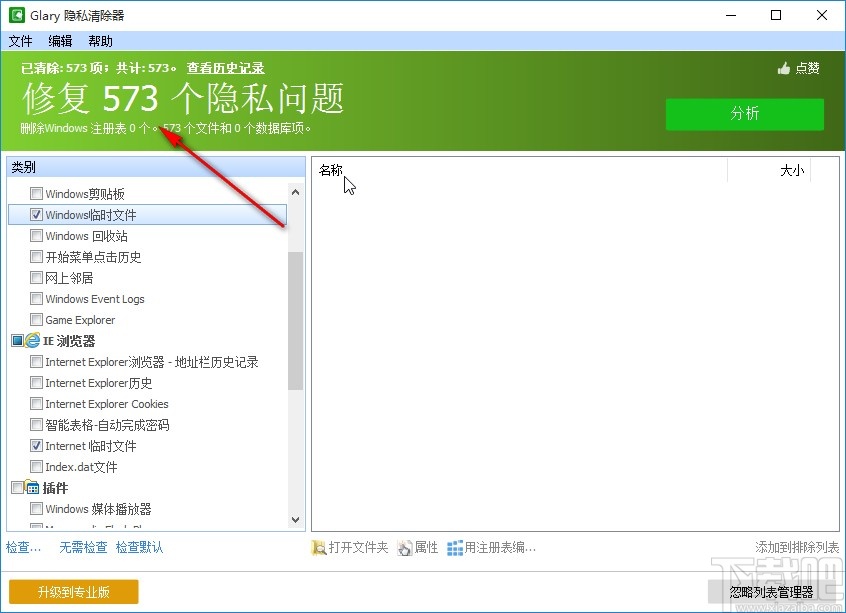Viewport: 846px width, 613px height.
Task: Click the 类别 panel header
Action: tap(156, 167)
